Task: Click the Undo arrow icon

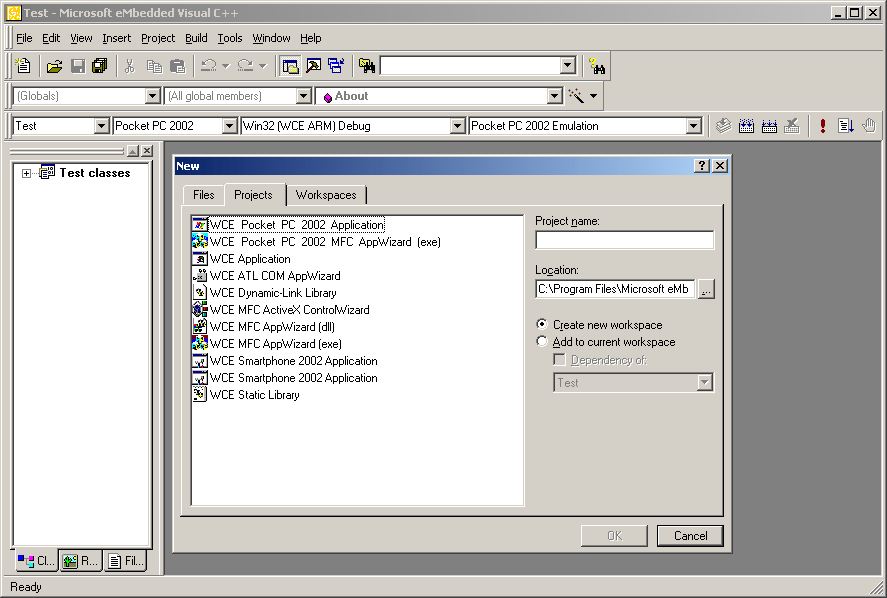Action: pyautogui.click(x=209, y=66)
